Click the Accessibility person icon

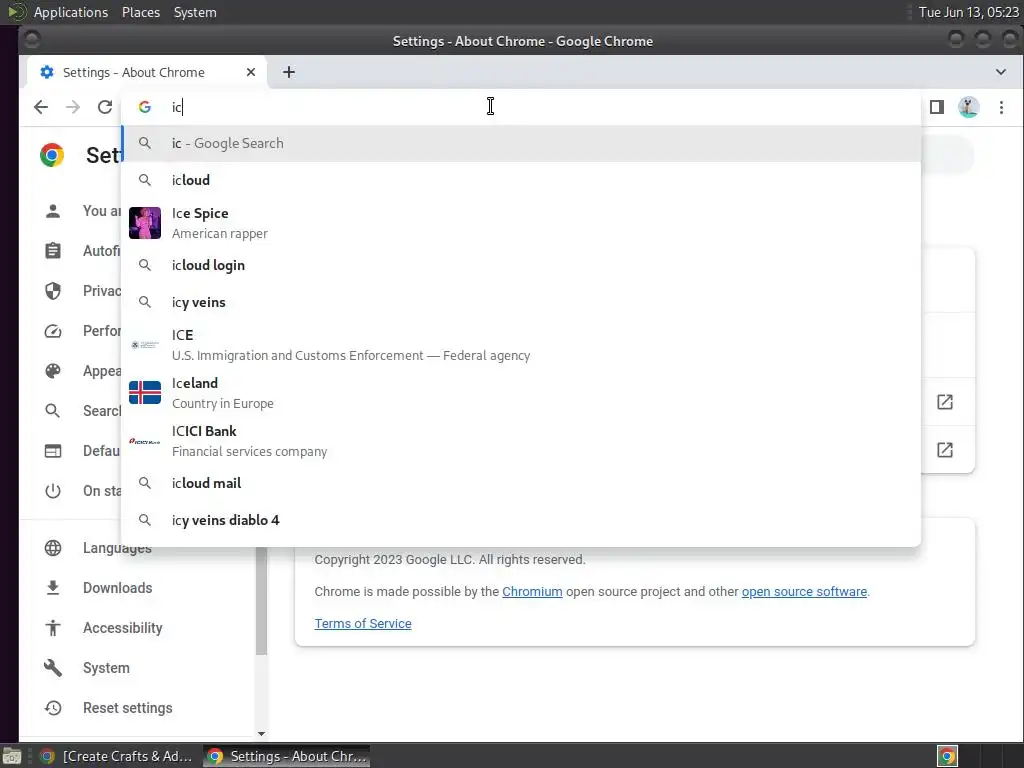(53, 628)
